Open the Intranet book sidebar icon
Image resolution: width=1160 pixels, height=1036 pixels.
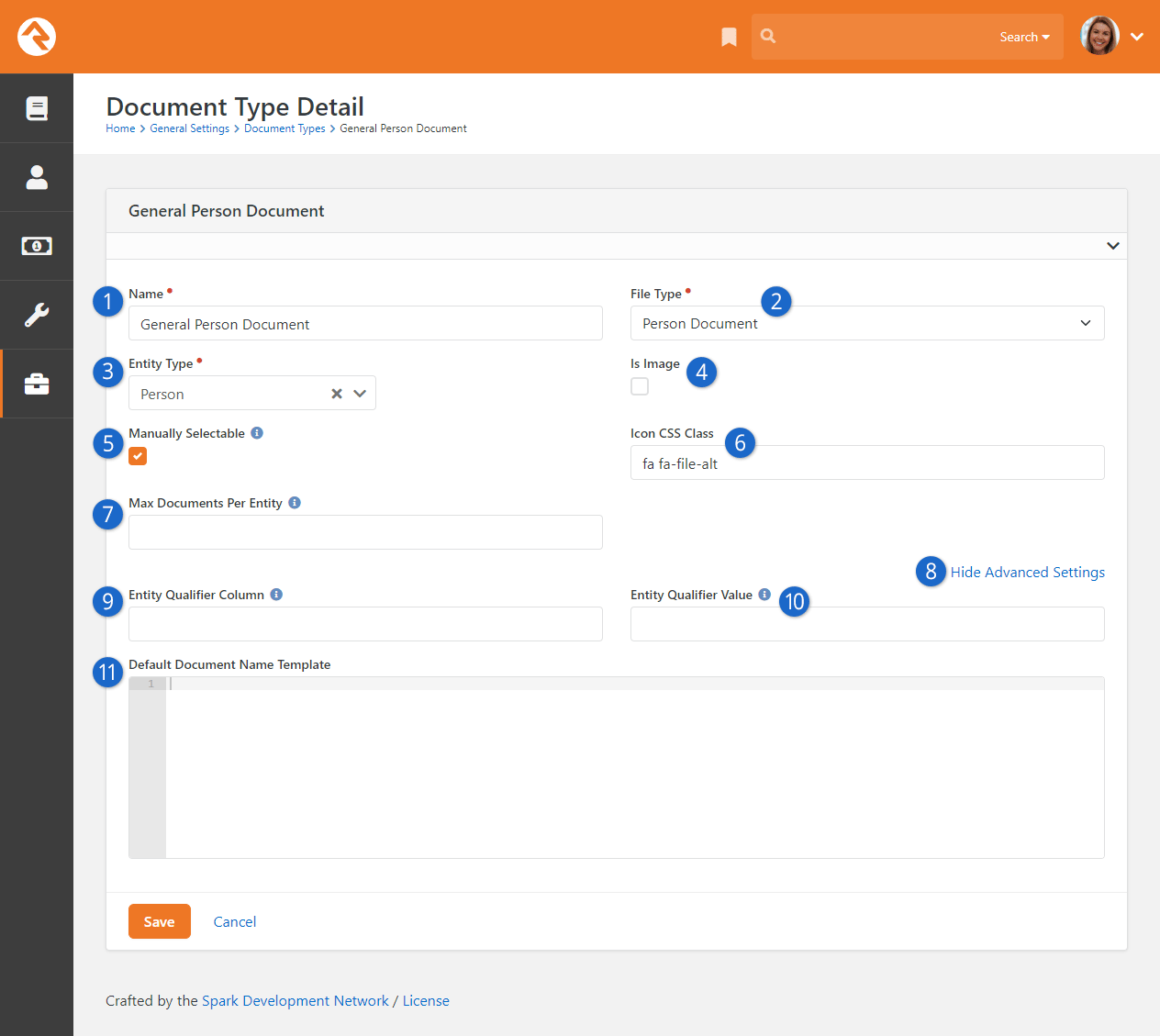pos(37,108)
